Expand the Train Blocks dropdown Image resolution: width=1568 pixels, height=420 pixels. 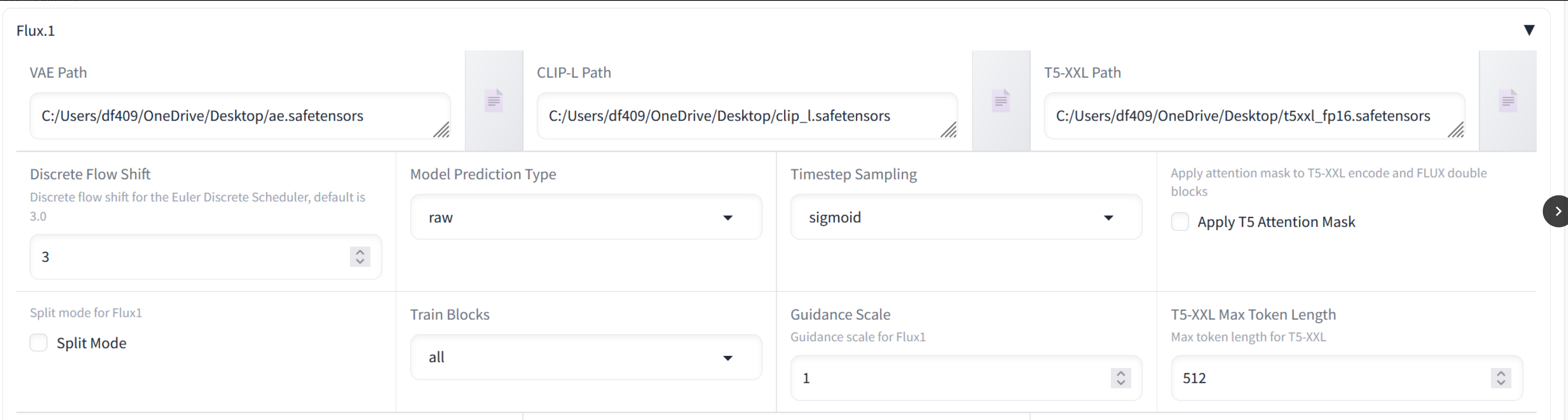click(586, 357)
